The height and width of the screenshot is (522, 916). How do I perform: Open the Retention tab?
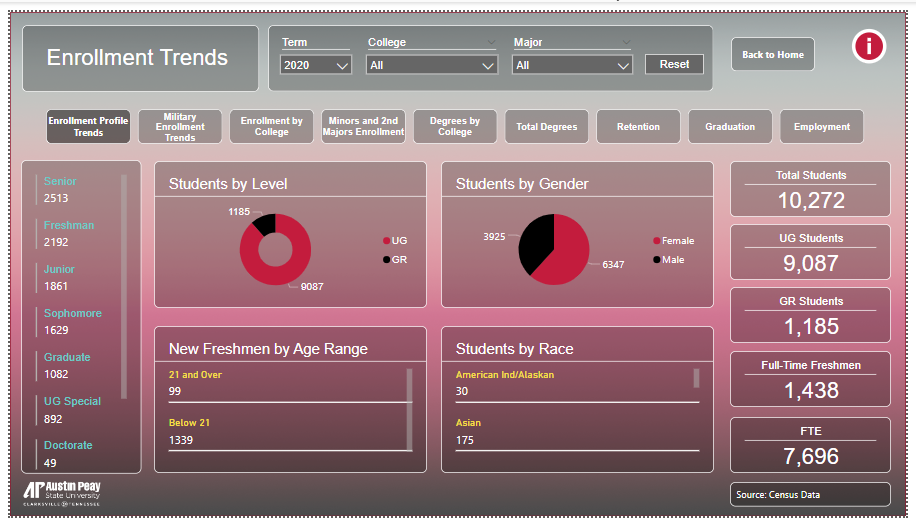coord(638,127)
